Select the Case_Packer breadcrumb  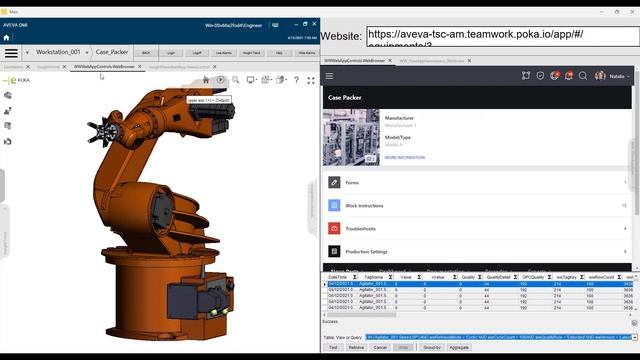pos(112,52)
